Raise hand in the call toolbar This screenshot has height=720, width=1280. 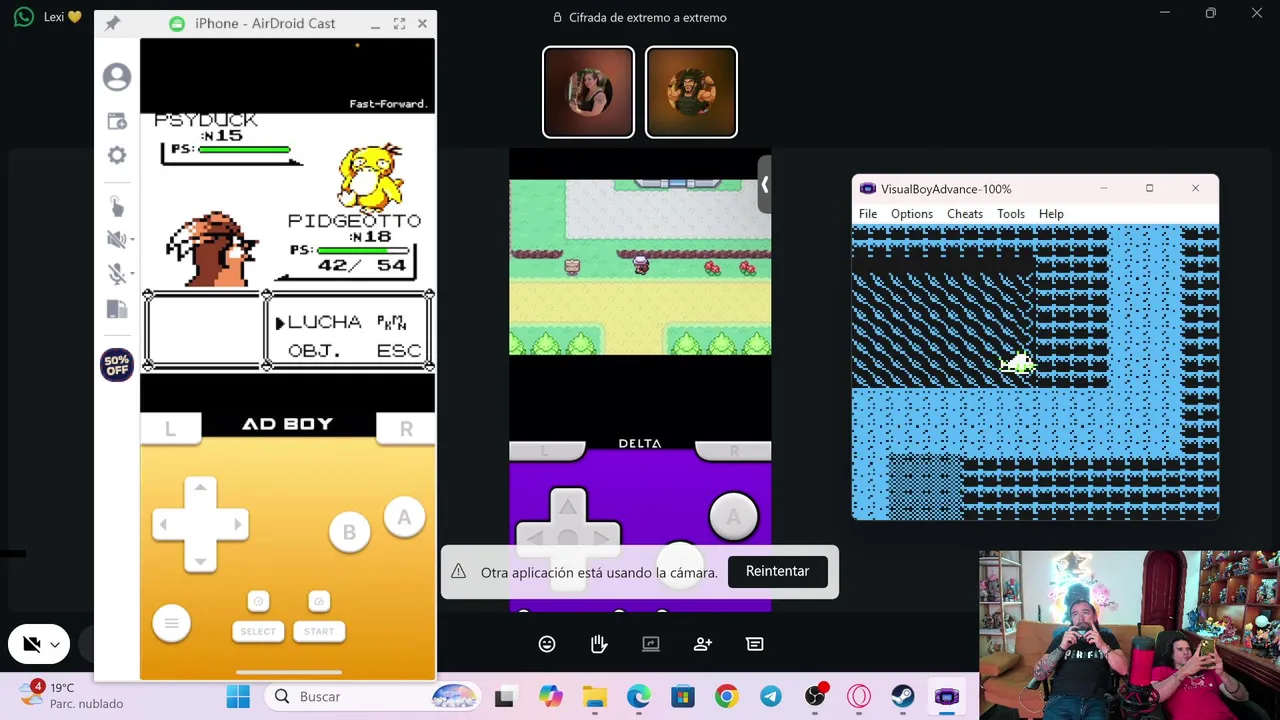pyautogui.click(x=599, y=644)
